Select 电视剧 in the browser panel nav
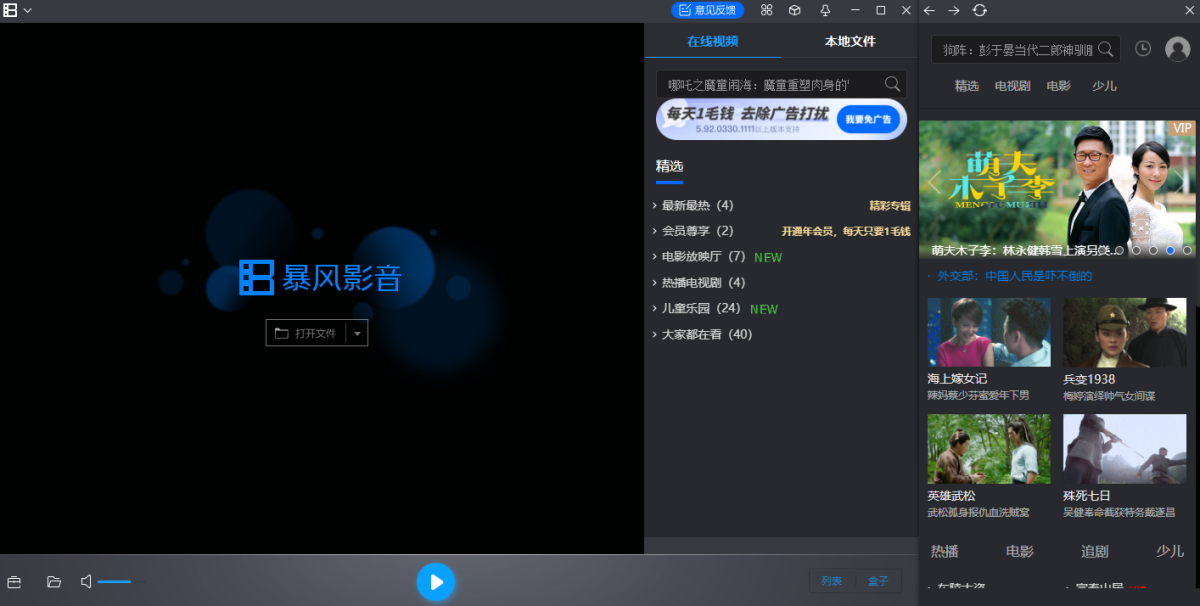Viewport: 1200px width, 606px height. point(1012,86)
